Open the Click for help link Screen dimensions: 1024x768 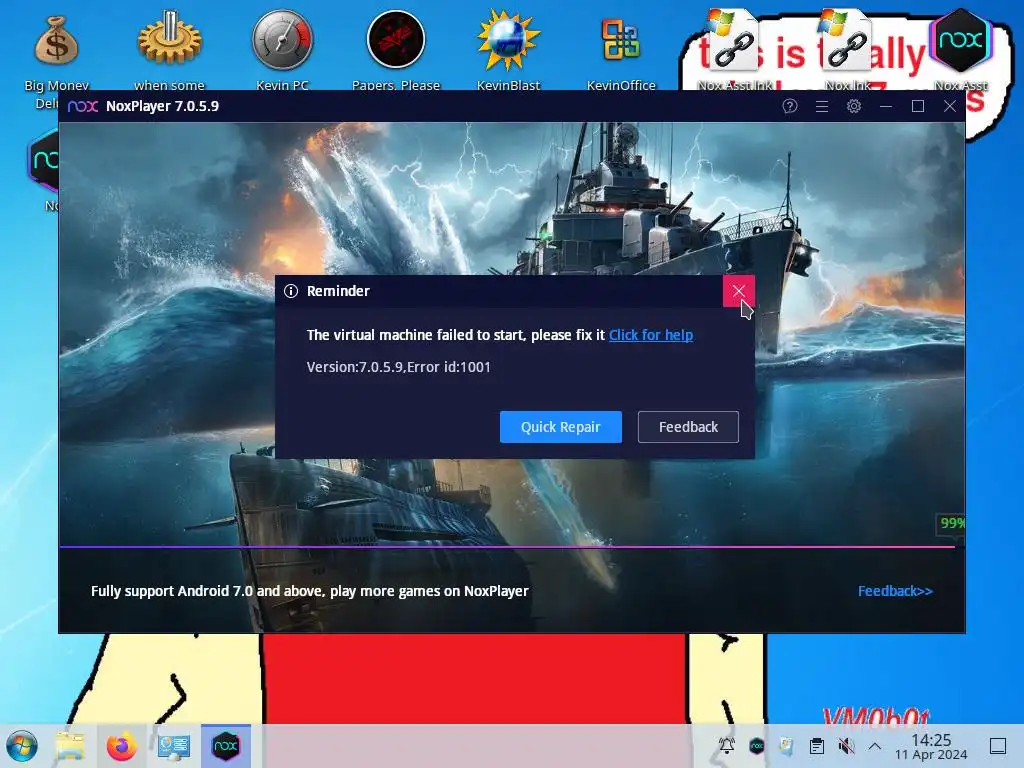[x=650, y=335]
